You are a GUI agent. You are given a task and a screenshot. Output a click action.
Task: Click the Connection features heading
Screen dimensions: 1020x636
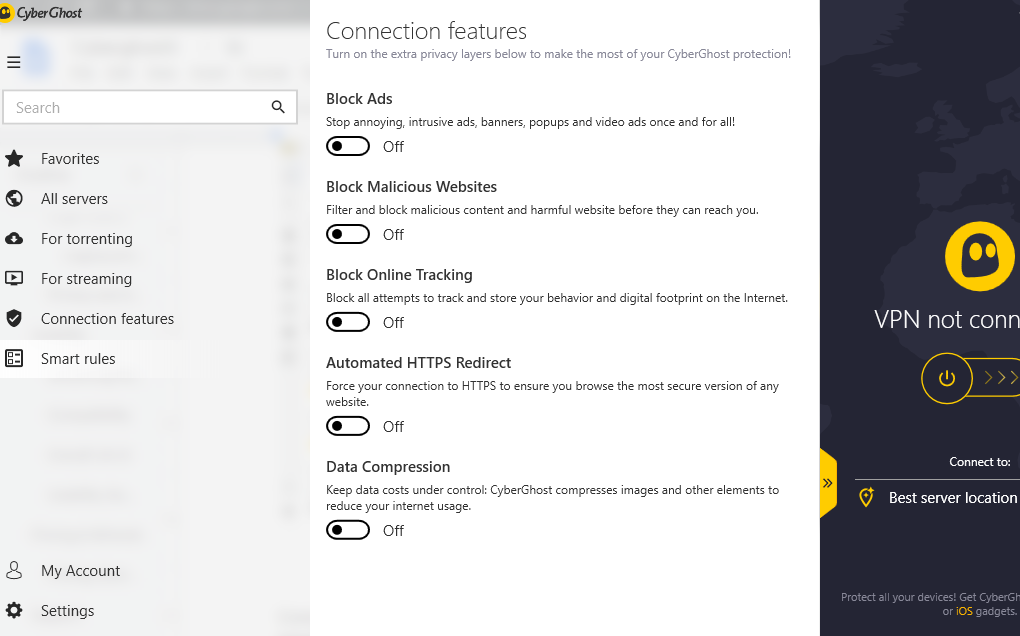[x=426, y=31]
